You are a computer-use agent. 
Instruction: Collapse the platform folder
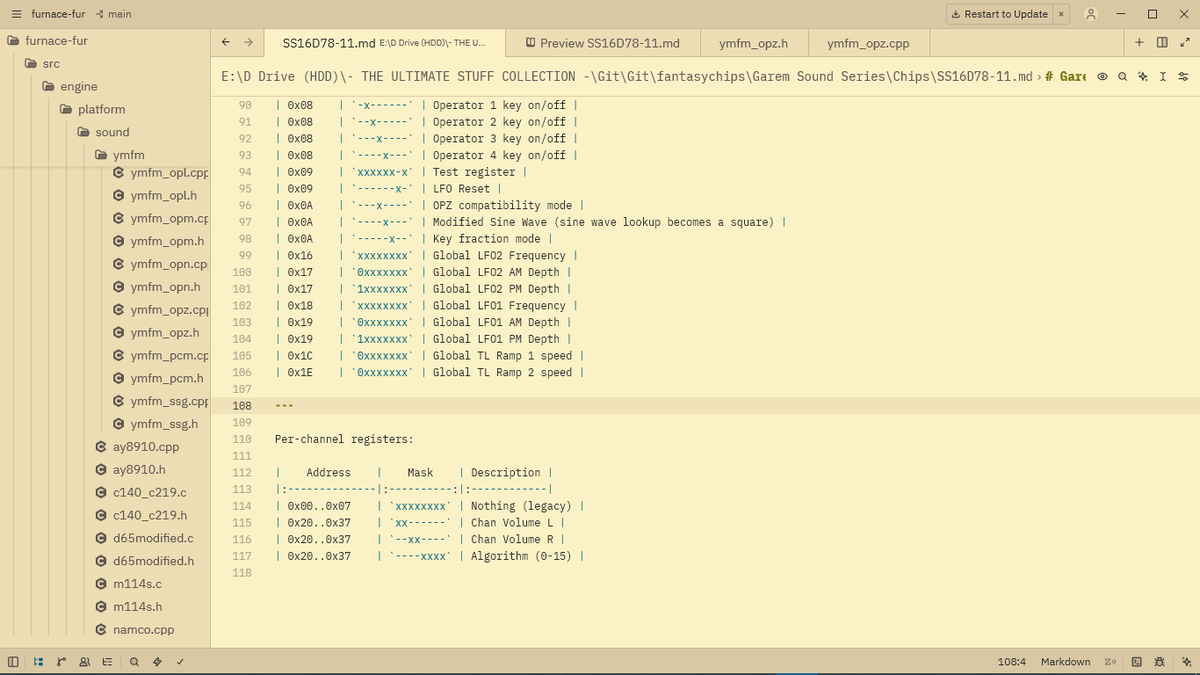(101, 109)
